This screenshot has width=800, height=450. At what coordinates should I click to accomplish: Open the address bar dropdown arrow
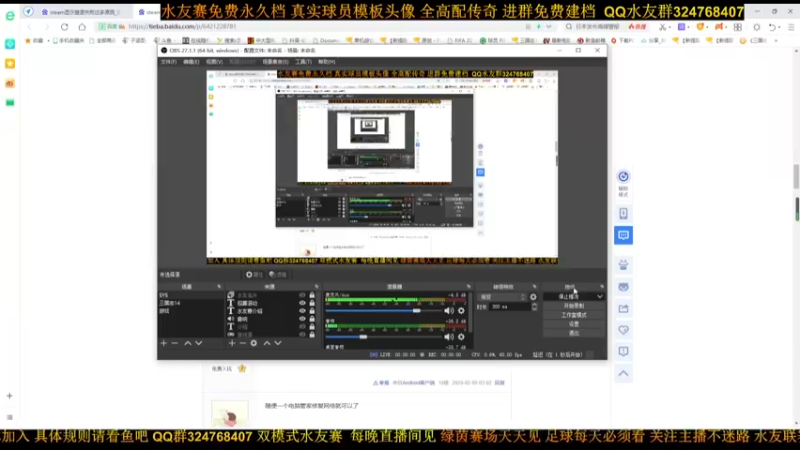point(548,27)
